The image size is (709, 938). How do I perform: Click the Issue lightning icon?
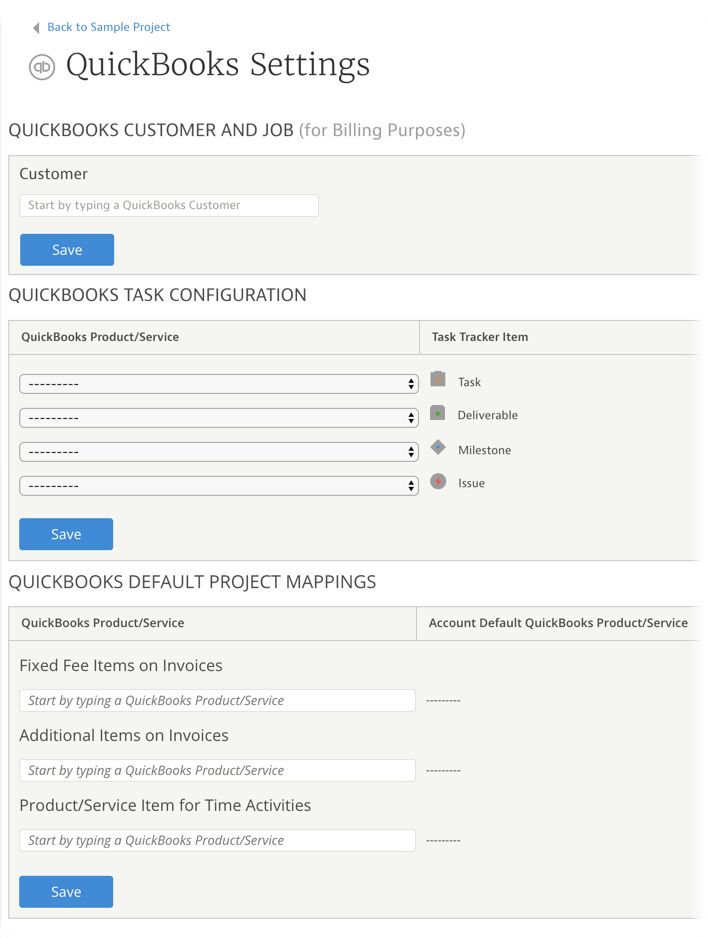[438, 481]
